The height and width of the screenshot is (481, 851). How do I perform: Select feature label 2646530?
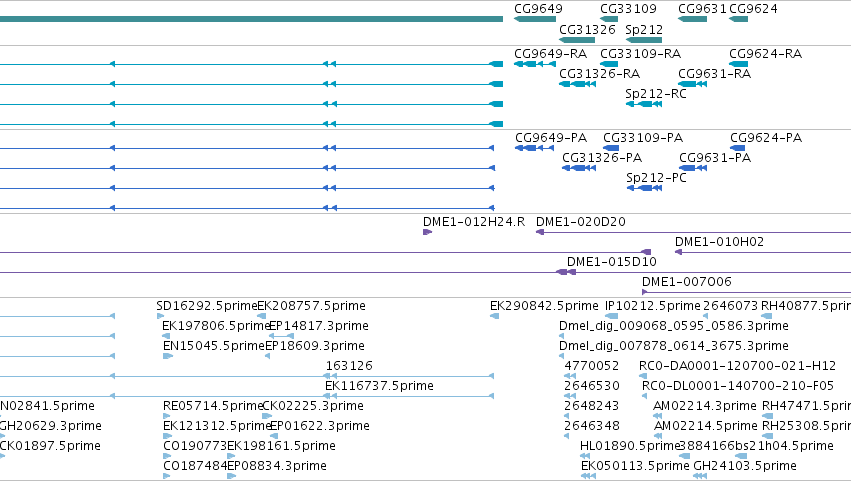592,386
